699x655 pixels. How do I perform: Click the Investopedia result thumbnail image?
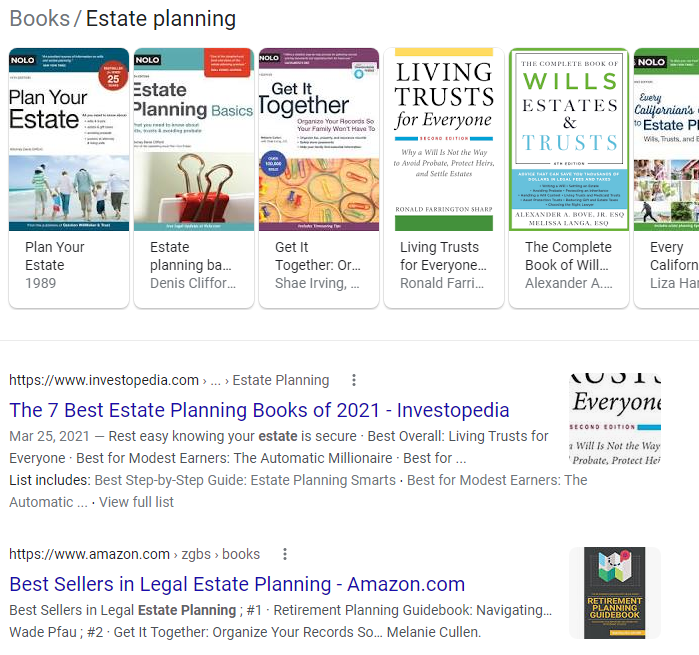[615, 421]
